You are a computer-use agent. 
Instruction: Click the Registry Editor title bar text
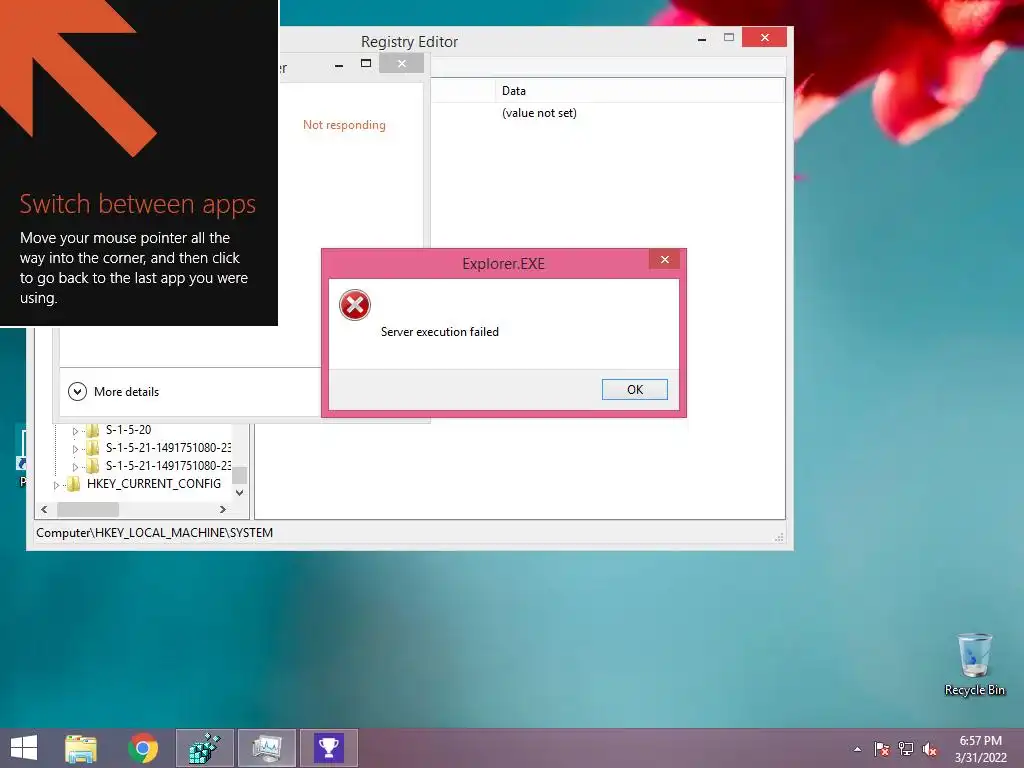click(409, 41)
